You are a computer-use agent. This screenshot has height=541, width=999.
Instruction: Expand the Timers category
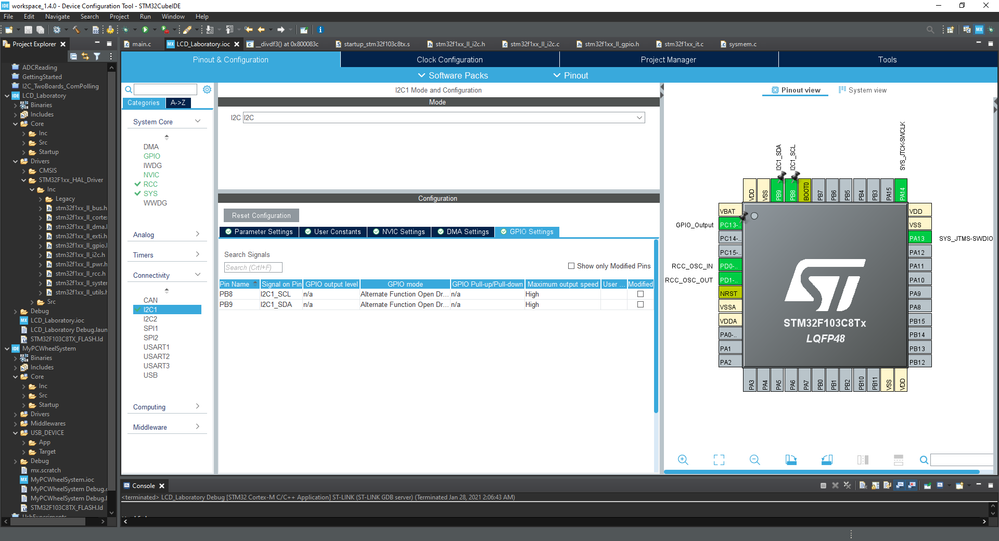[198, 254]
